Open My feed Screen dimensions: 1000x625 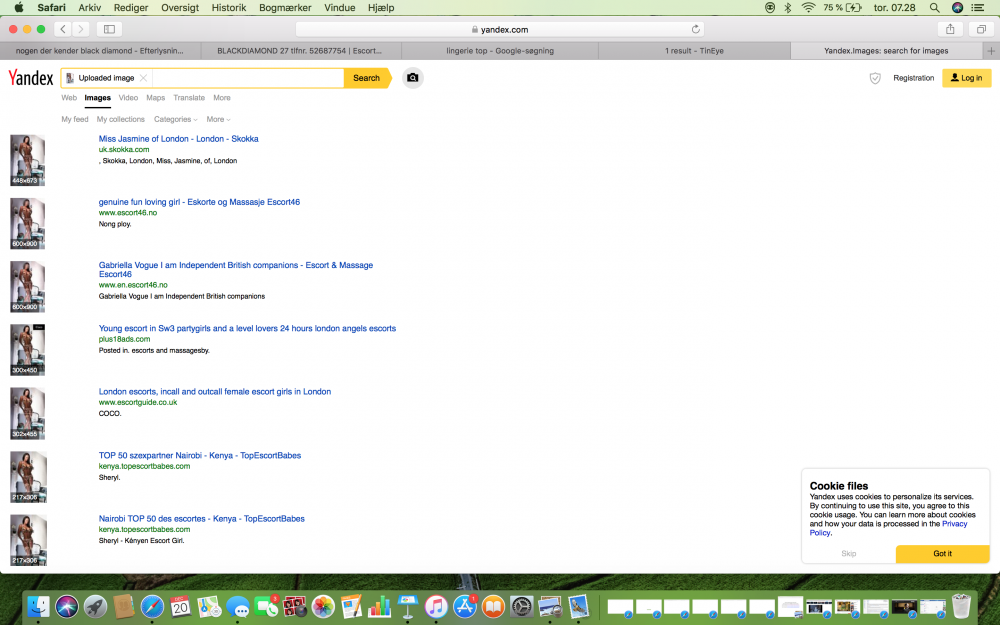[x=75, y=119]
